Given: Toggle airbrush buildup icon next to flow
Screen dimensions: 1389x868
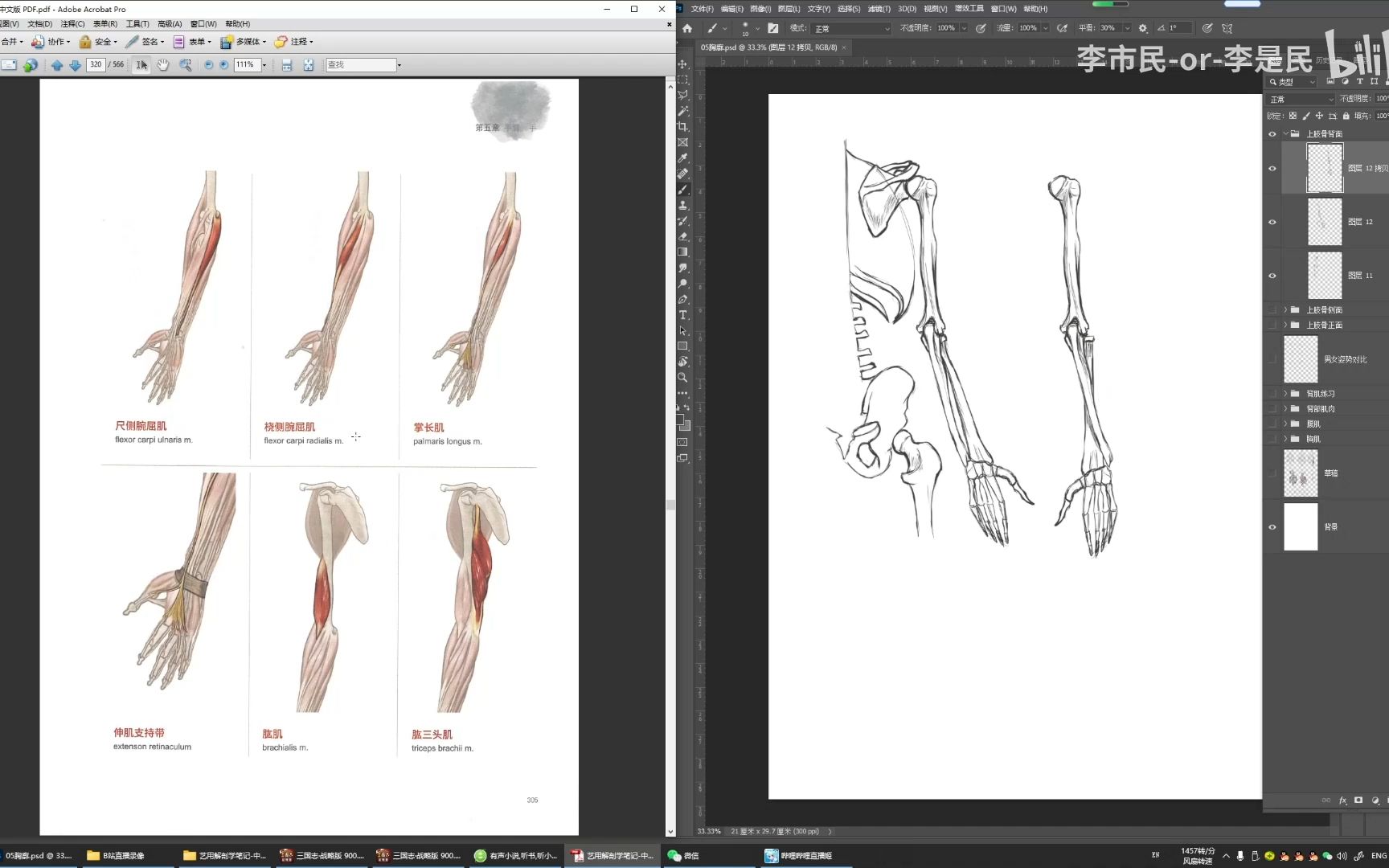Looking at the screenshot, I should tap(1062, 28).
